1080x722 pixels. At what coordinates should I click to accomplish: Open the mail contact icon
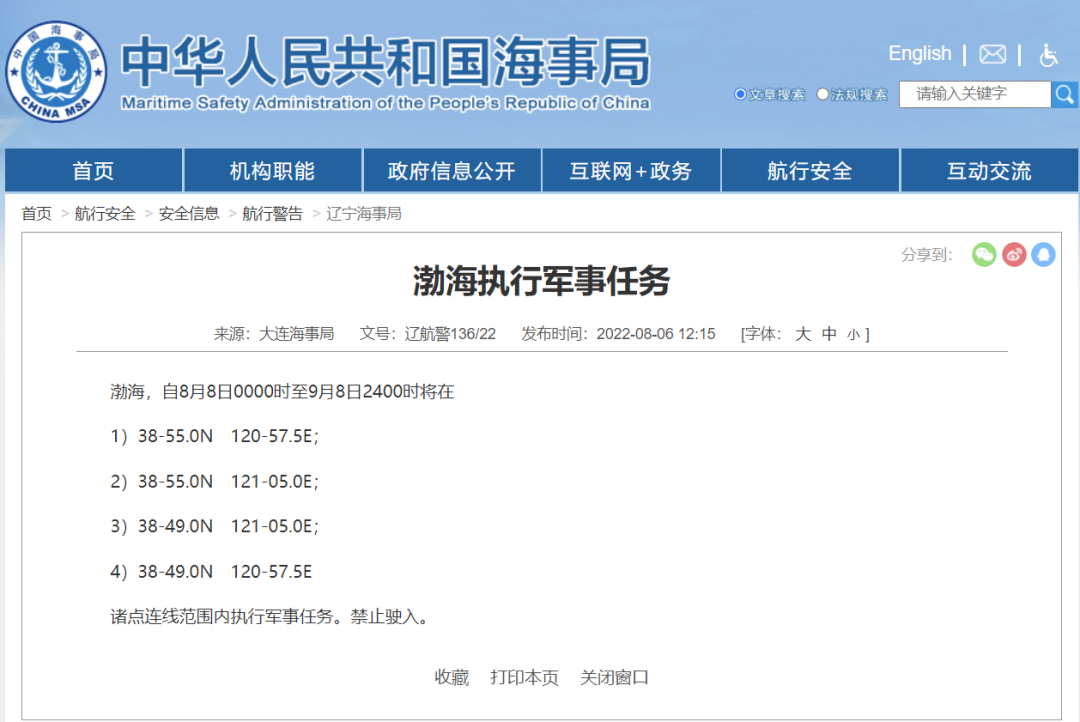tap(992, 54)
